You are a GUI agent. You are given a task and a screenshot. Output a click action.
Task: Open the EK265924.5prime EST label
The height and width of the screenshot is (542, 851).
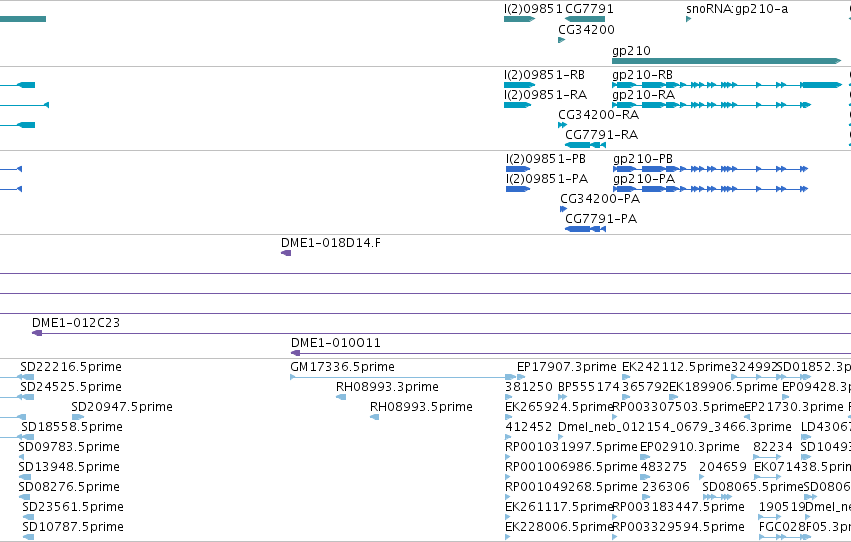point(559,407)
